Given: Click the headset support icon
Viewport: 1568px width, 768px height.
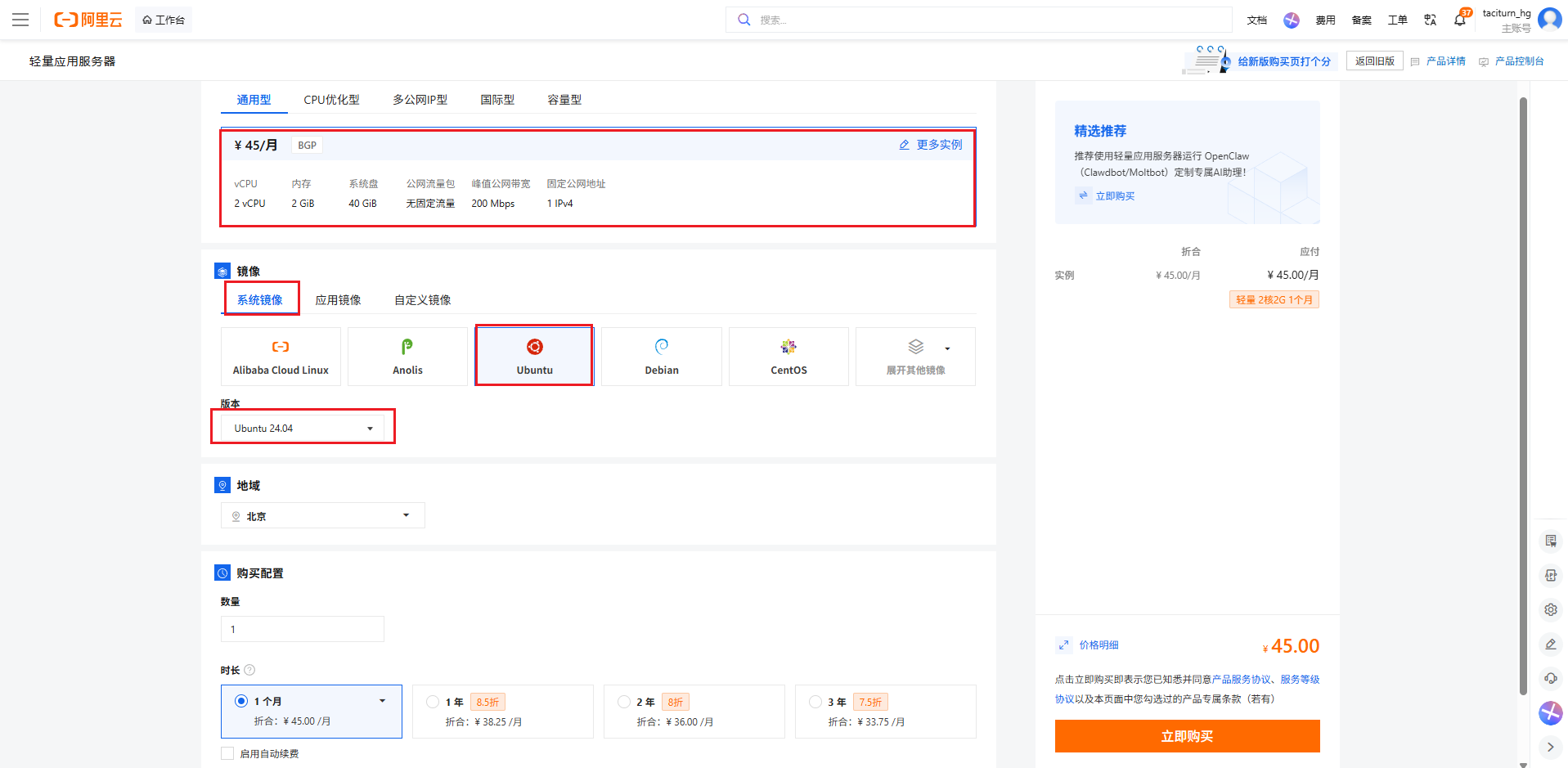Looking at the screenshot, I should [1550, 678].
